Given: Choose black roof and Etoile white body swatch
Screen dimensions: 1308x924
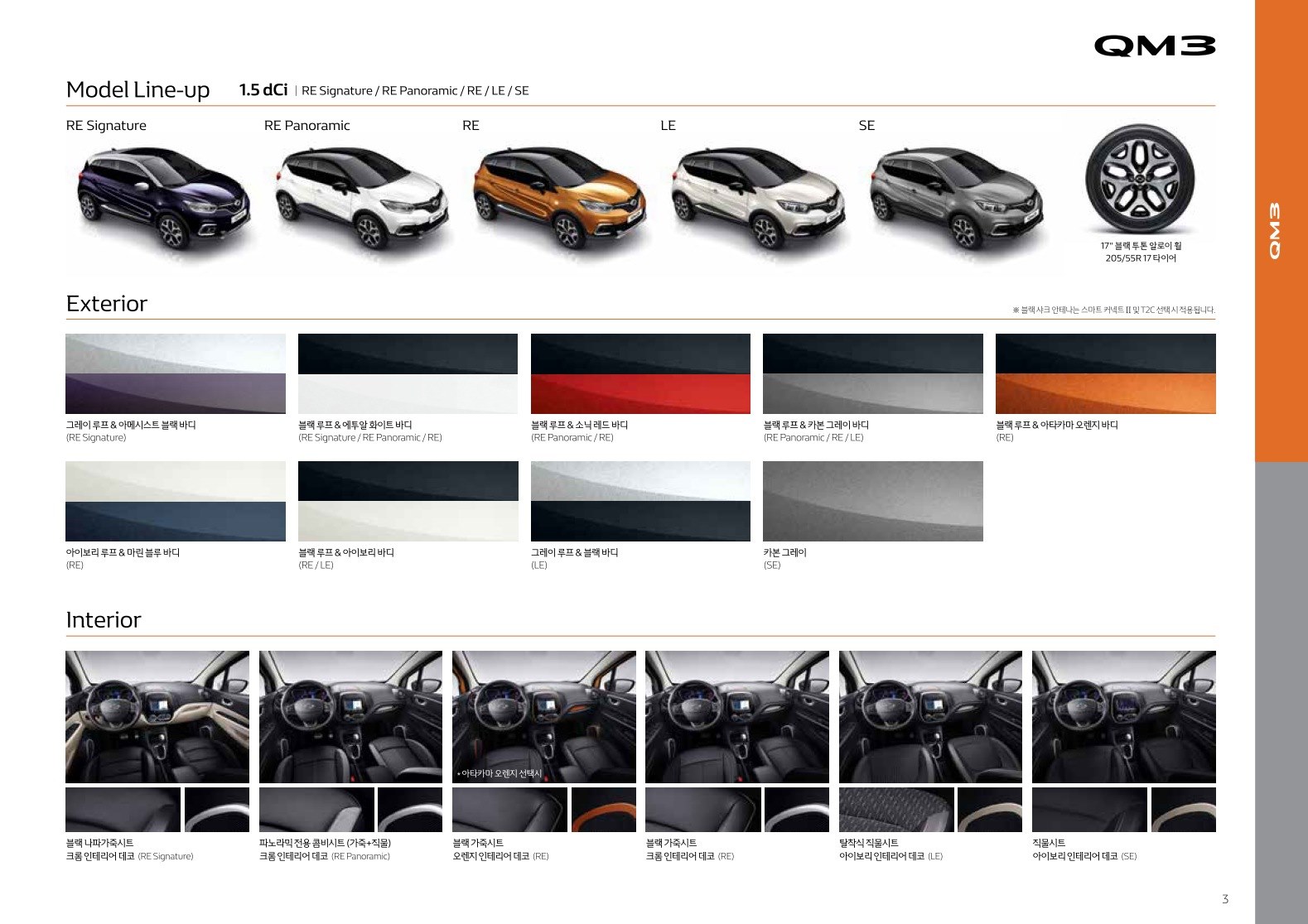Looking at the screenshot, I should (408, 373).
